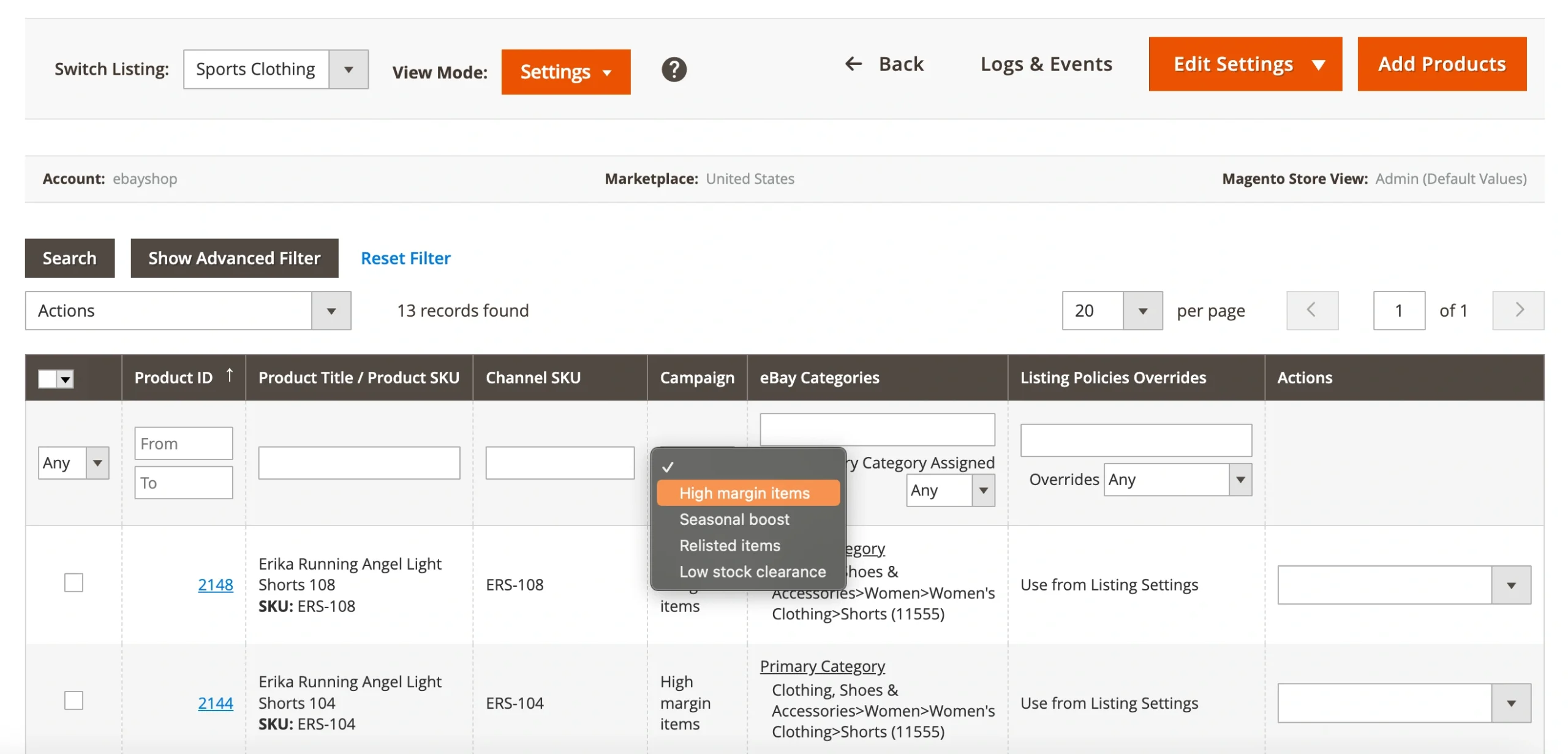The height and width of the screenshot is (754, 1568).
Task: Choose Low stock clearance option
Action: coord(752,571)
